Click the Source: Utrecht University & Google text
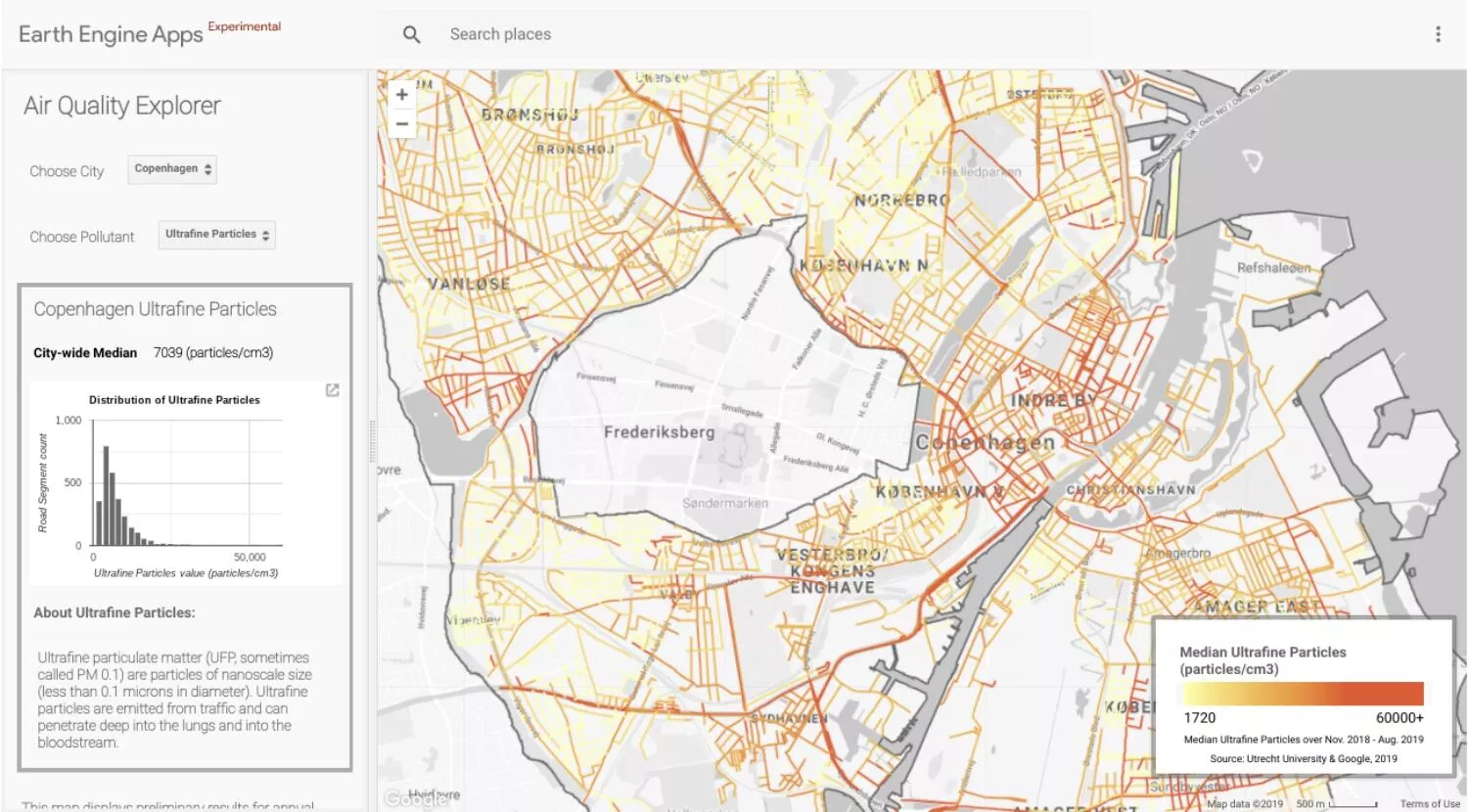The height and width of the screenshot is (812, 1468). tap(1304, 758)
